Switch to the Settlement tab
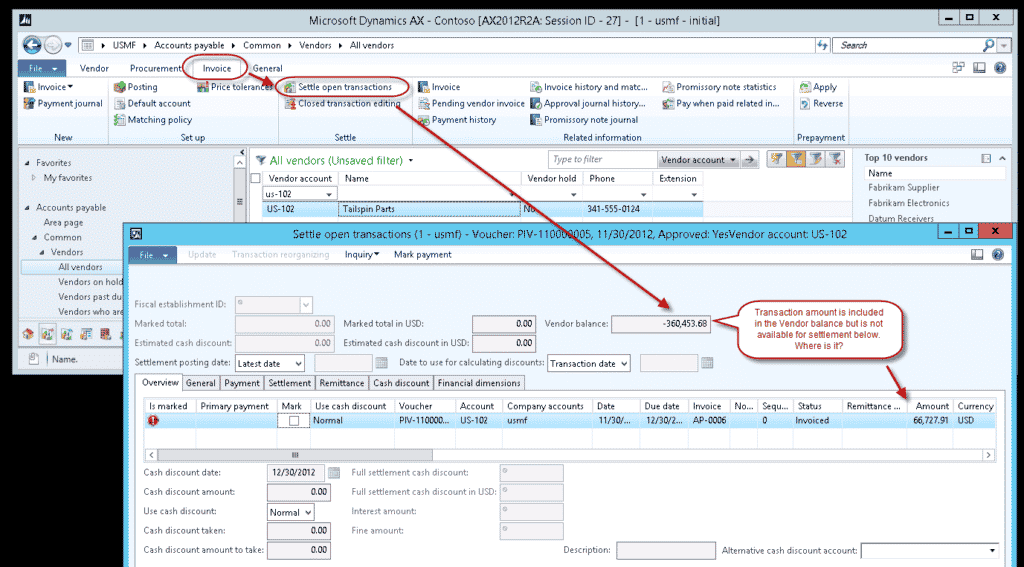 click(x=289, y=383)
